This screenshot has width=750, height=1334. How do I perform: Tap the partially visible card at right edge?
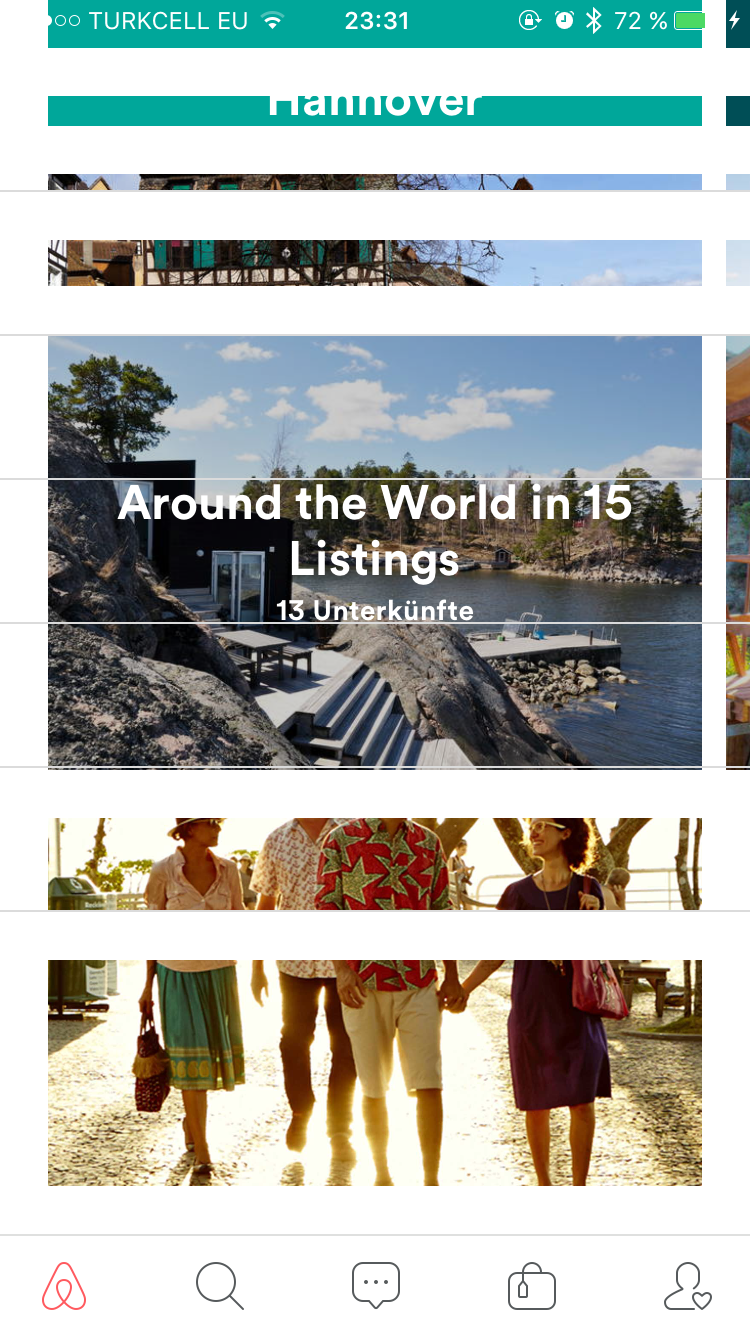738,552
